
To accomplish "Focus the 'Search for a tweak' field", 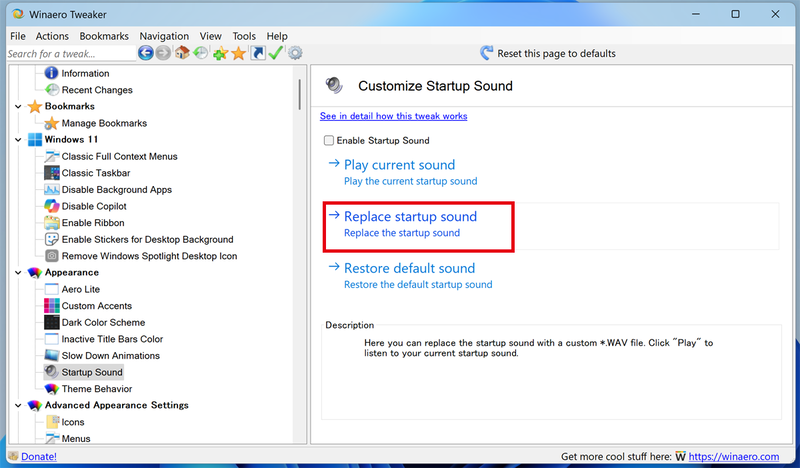I will point(71,54).
